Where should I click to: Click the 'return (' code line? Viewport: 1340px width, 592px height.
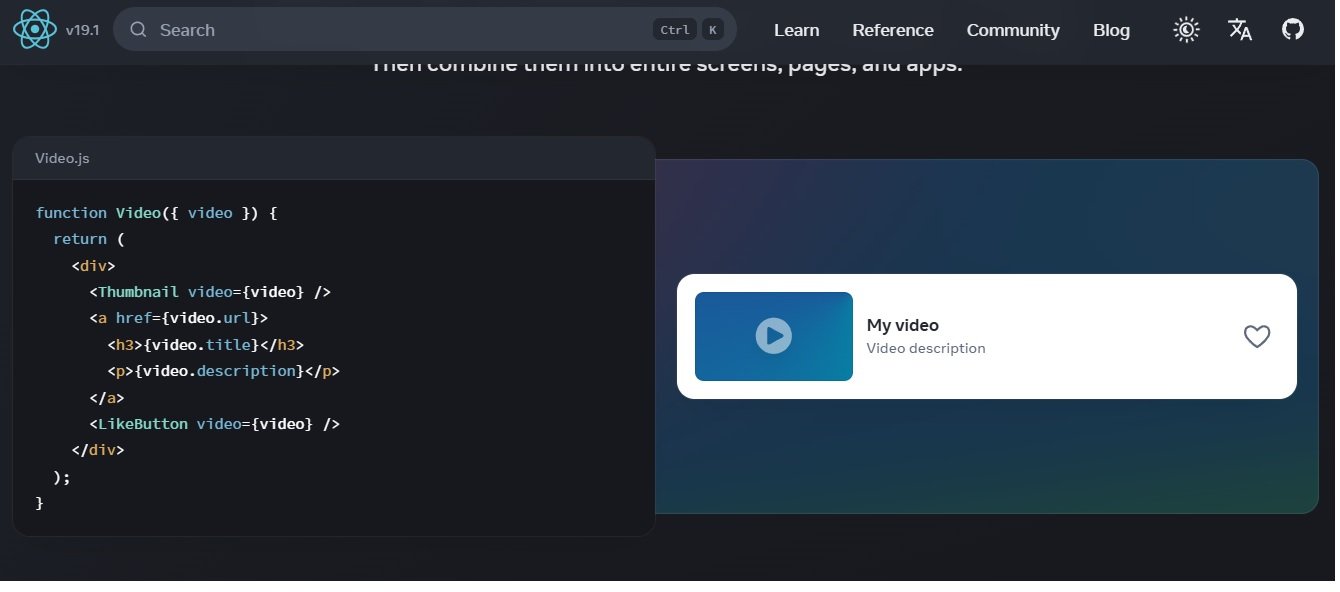[x=89, y=239]
